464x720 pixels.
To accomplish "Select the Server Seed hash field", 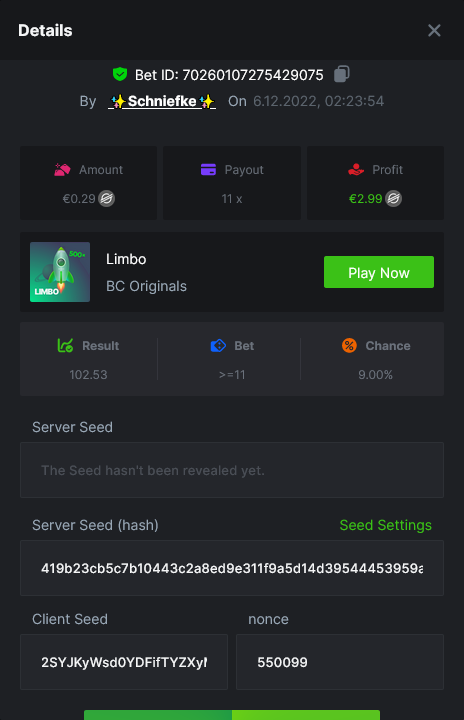I will pos(232,568).
